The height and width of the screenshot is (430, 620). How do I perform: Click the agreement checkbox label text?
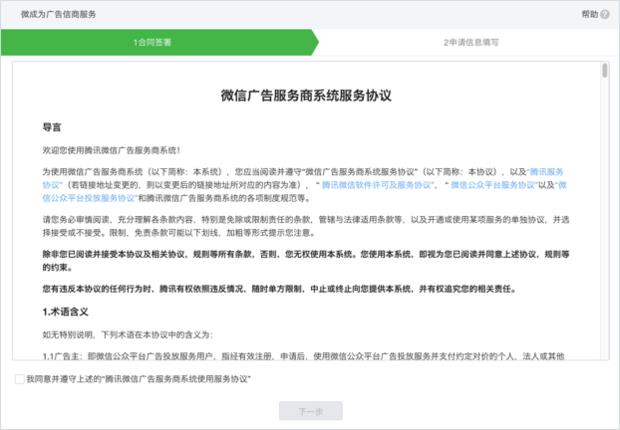[138, 379]
